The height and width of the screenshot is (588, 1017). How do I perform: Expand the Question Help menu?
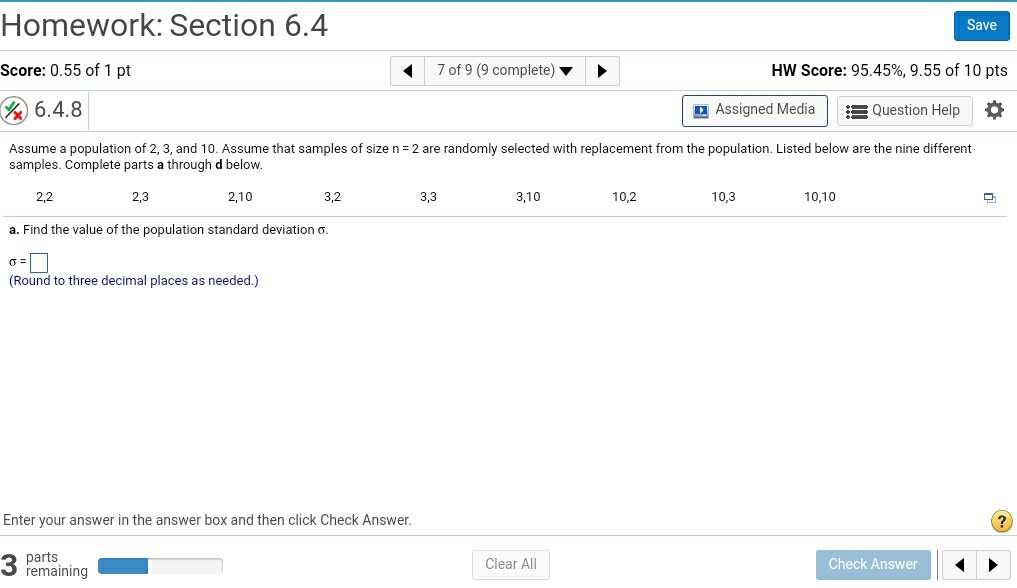tap(903, 110)
